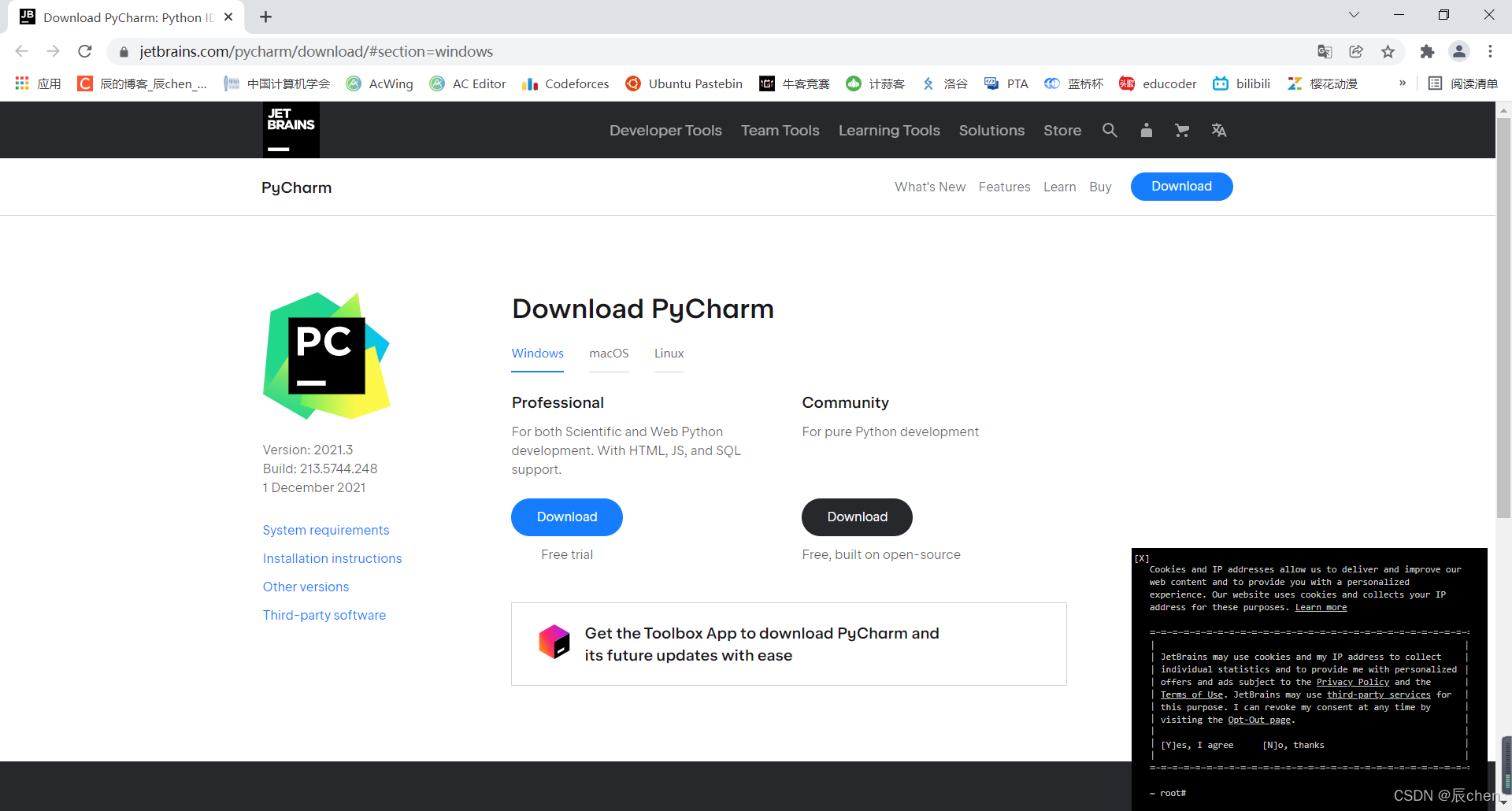The height and width of the screenshot is (811, 1512).
Task: Open Other versions link
Action: coord(306,587)
